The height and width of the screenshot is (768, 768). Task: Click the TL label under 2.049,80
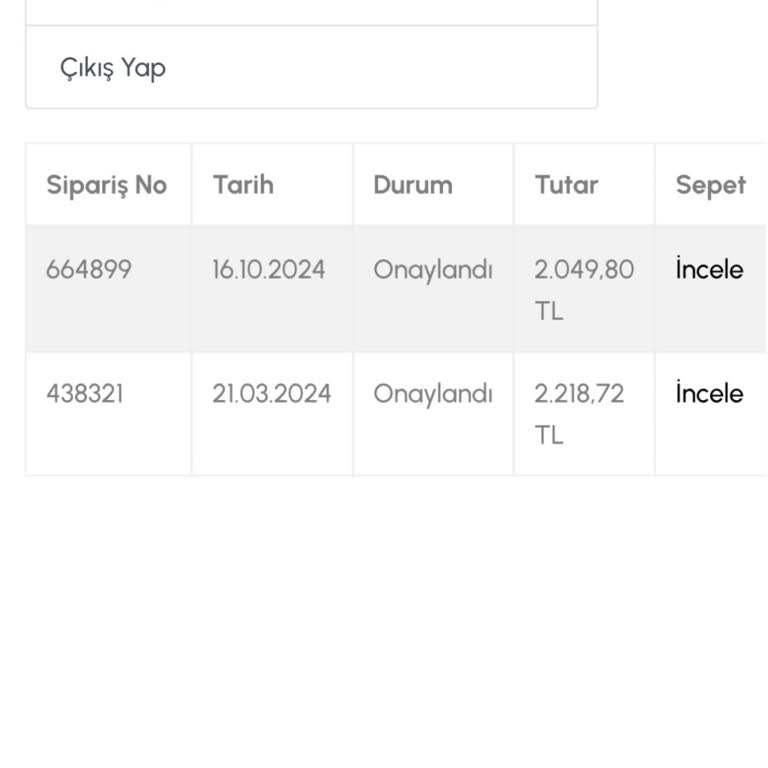click(548, 311)
